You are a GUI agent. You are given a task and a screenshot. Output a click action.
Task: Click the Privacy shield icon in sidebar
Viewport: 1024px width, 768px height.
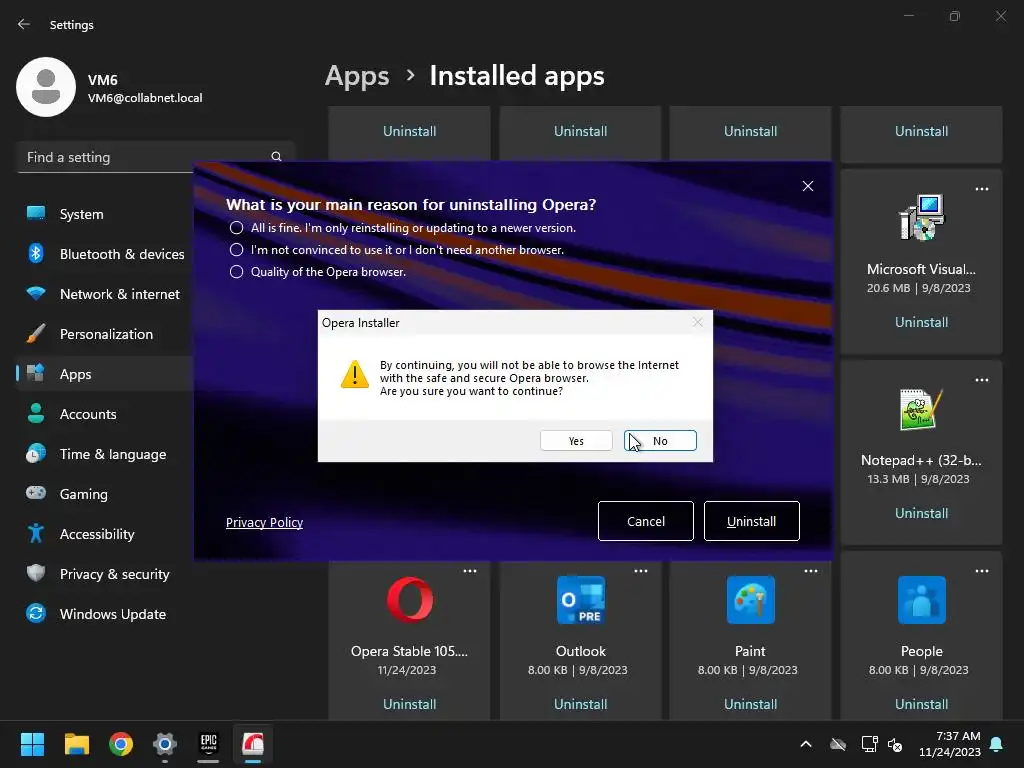click(36, 573)
